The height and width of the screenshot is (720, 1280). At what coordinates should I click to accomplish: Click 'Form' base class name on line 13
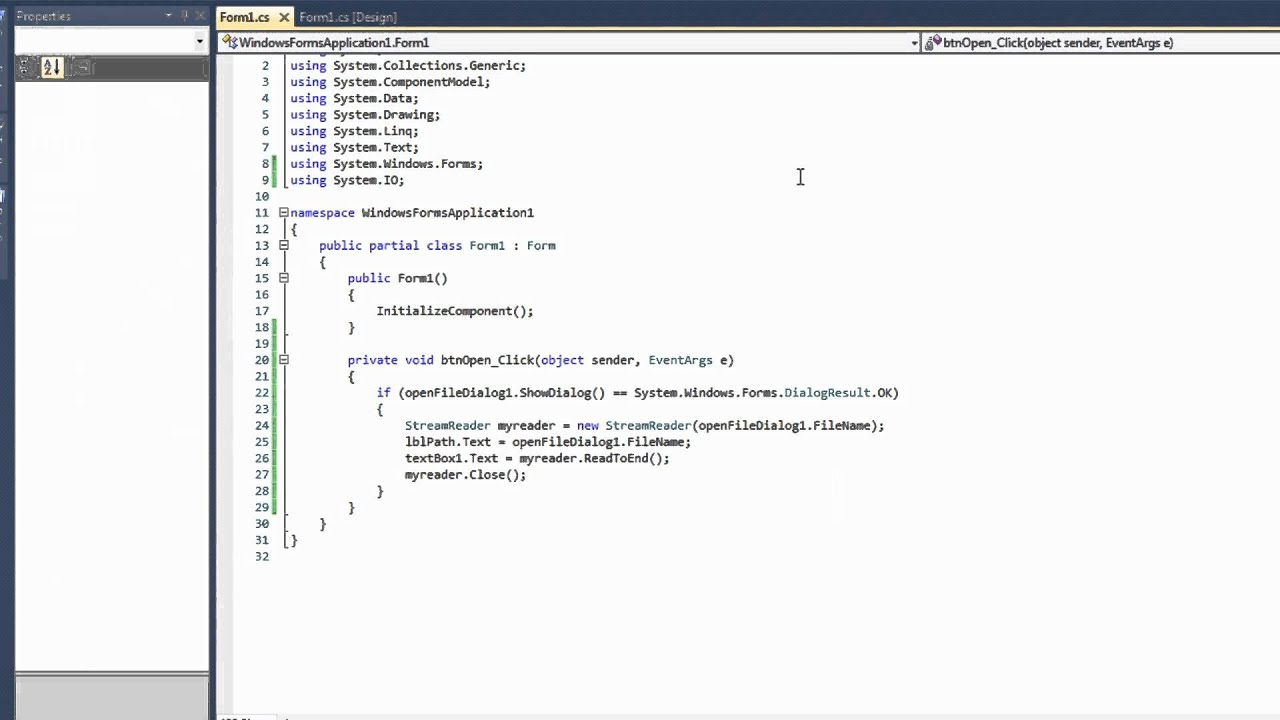[x=541, y=245]
